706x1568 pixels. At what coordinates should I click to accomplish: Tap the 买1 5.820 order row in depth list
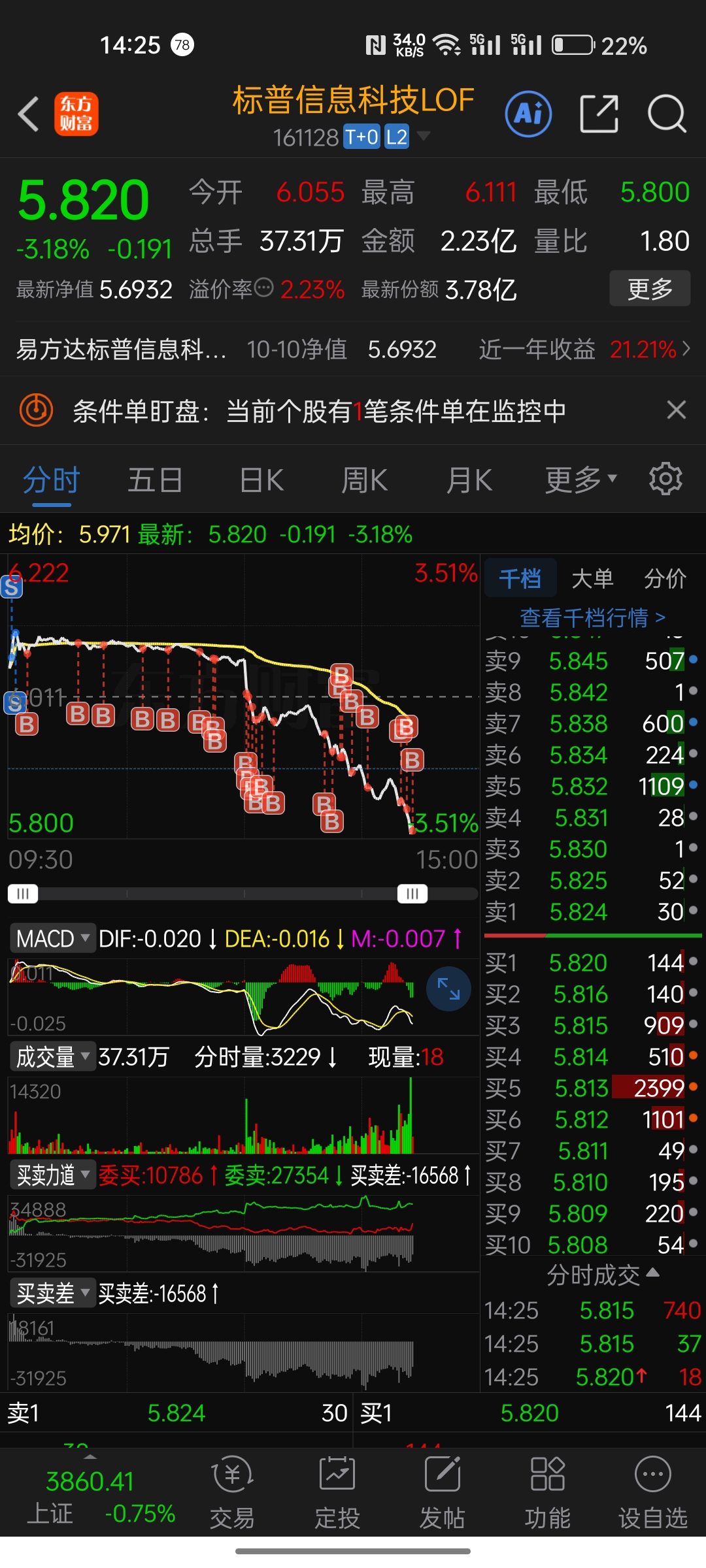coord(592,962)
